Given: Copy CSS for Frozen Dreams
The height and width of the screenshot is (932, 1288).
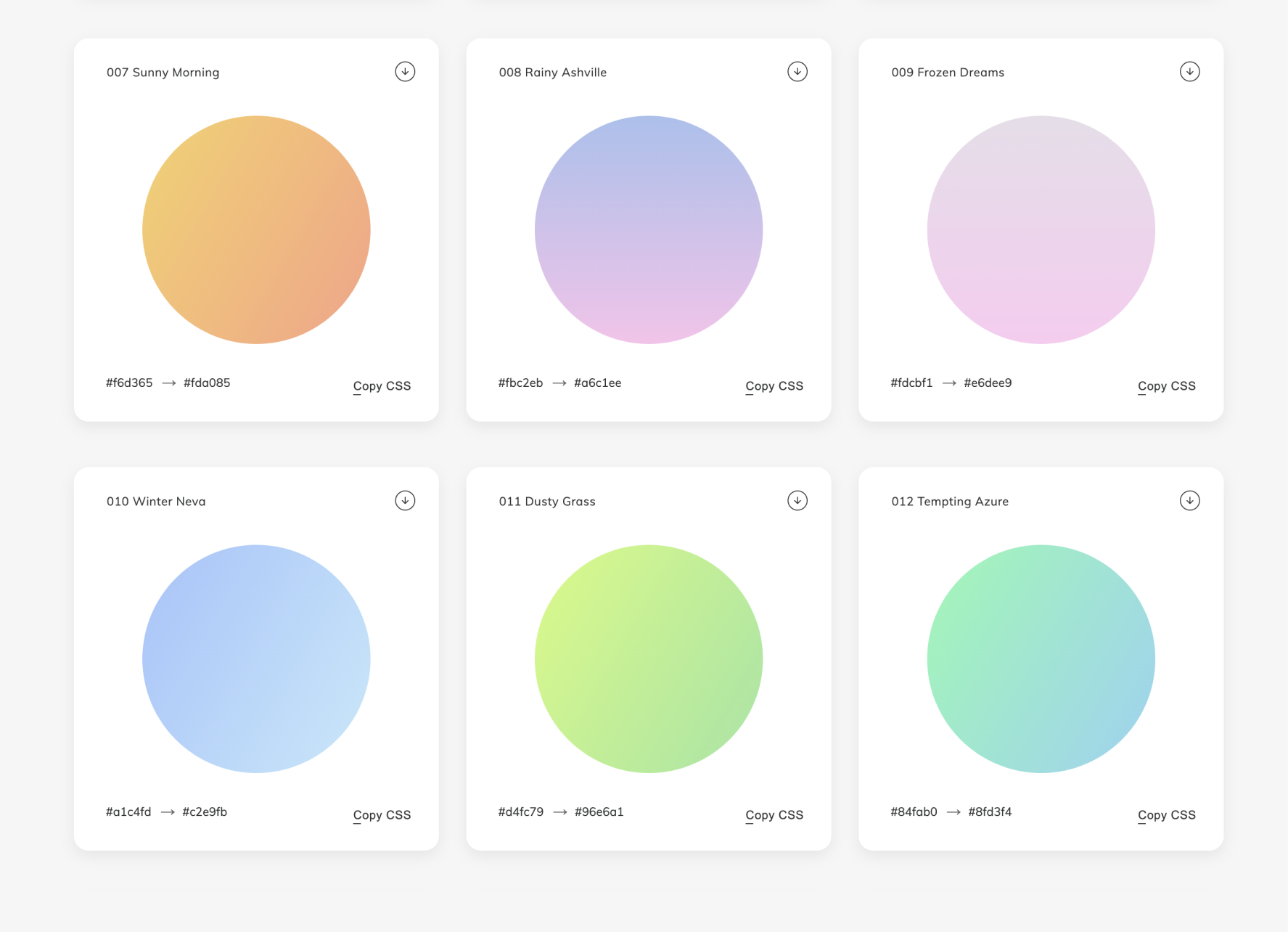Looking at the screenshot, I should pyautogui.click(x=1167, y=386).
